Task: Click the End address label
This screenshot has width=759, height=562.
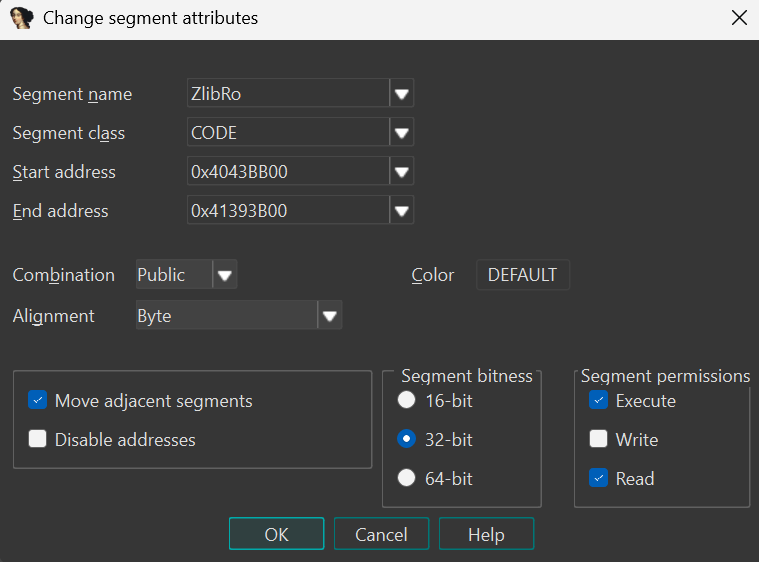Action: [x=61, y=211]
